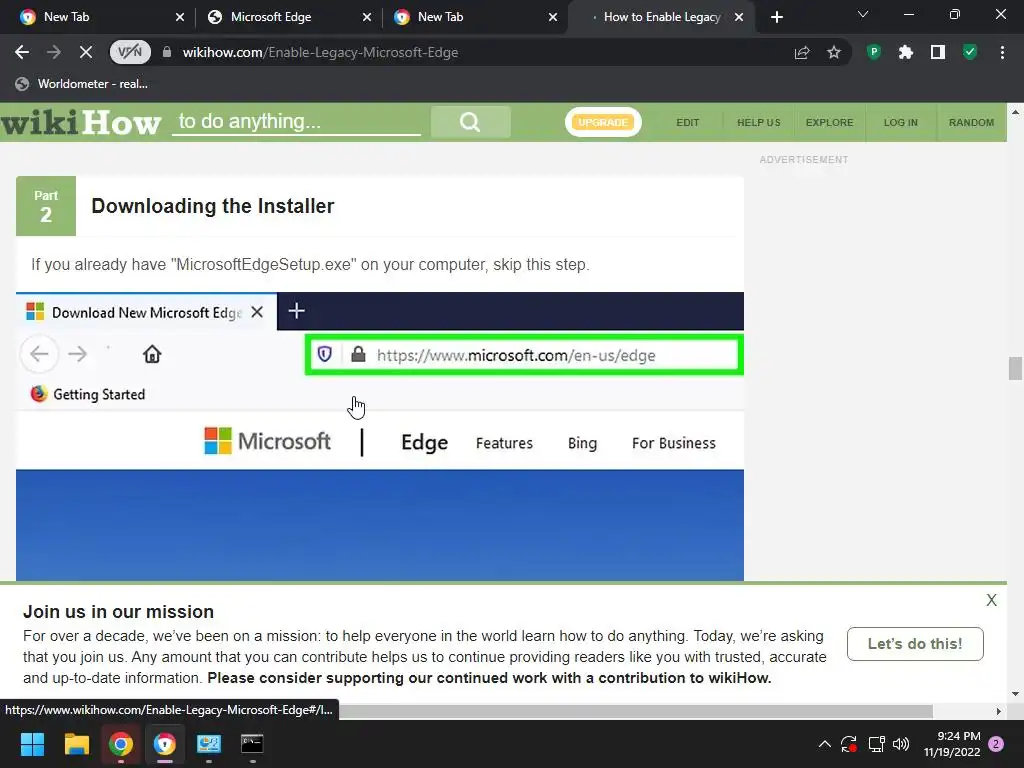The height and width of the screenshot is (768, 1024).
Task: Click the green checkmark shield extension
Action: [x=970, y=52]
